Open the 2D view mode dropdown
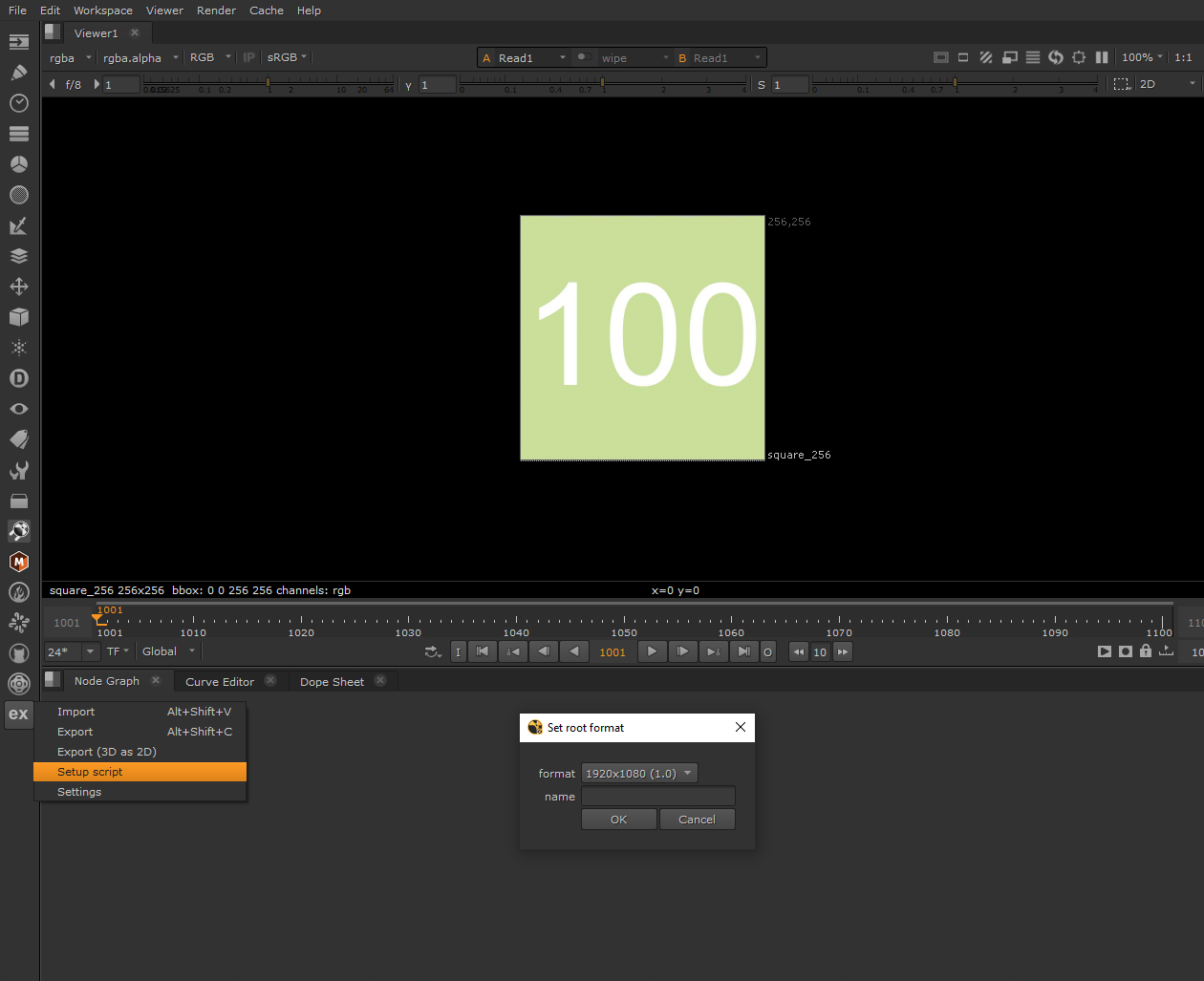This screenshot has height=981, width=1204. [x=1167, y=84]
